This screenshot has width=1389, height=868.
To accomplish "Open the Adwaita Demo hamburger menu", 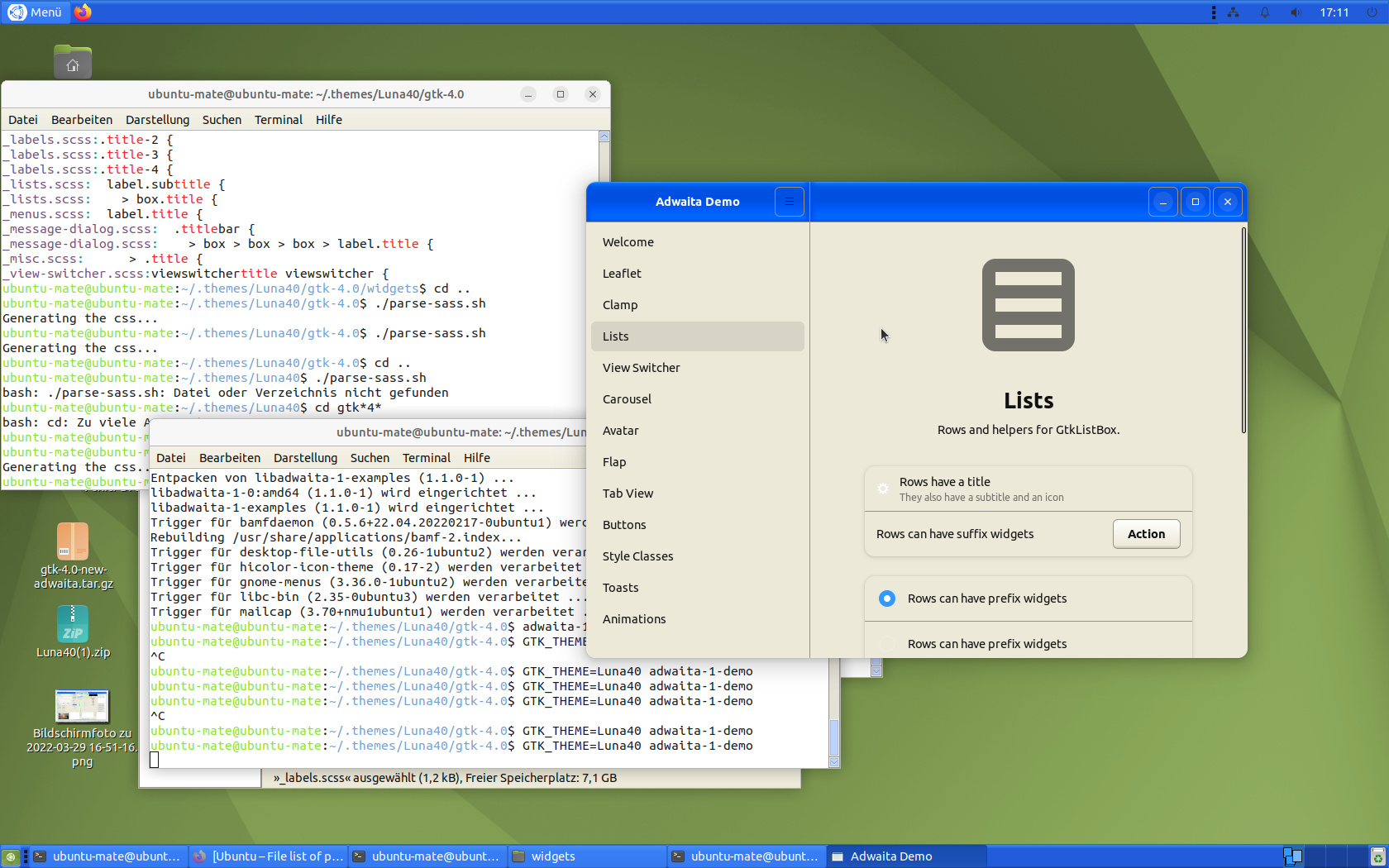I will click(789, 202).
